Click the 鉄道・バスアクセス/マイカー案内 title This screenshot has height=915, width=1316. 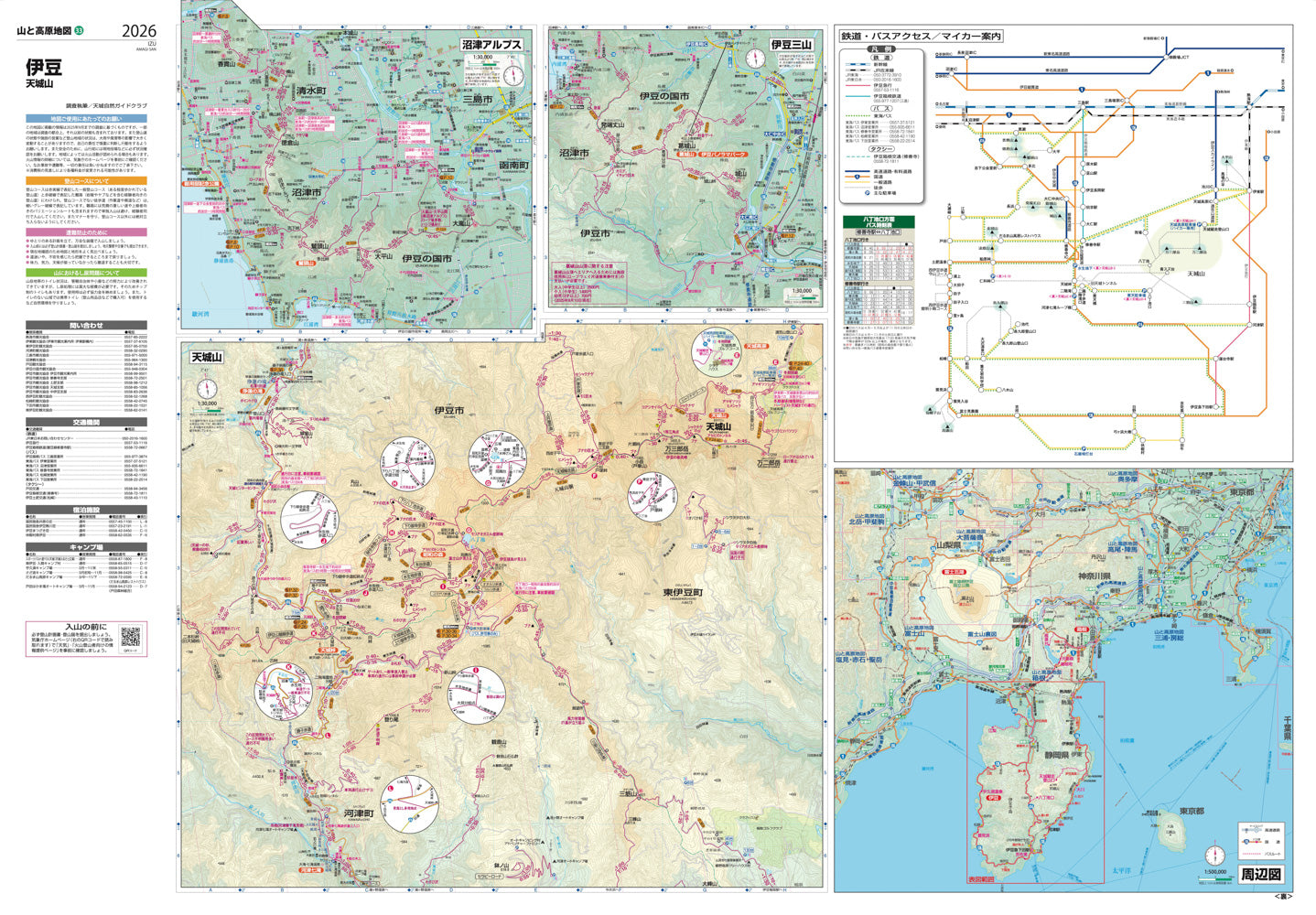coord(922,37)
